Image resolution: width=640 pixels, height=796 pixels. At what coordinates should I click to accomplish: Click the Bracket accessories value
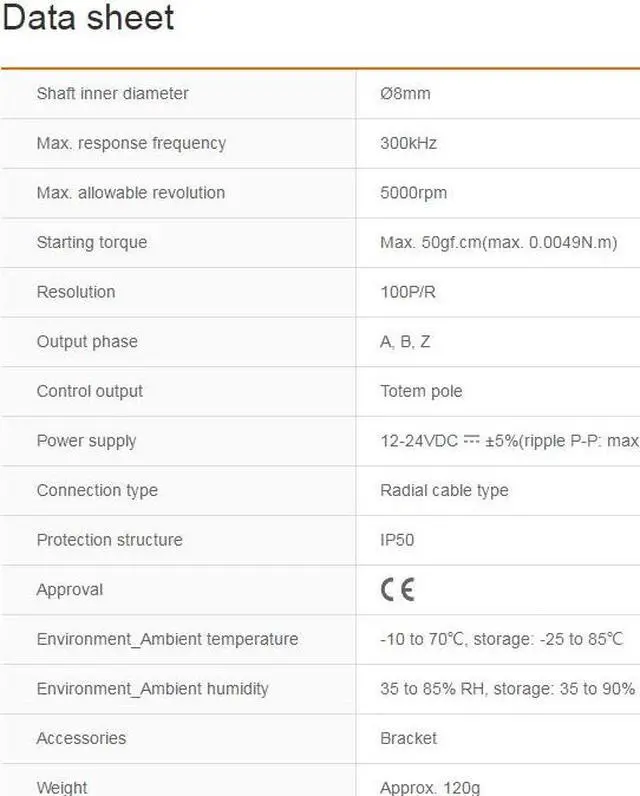click(x=408, y=738)
